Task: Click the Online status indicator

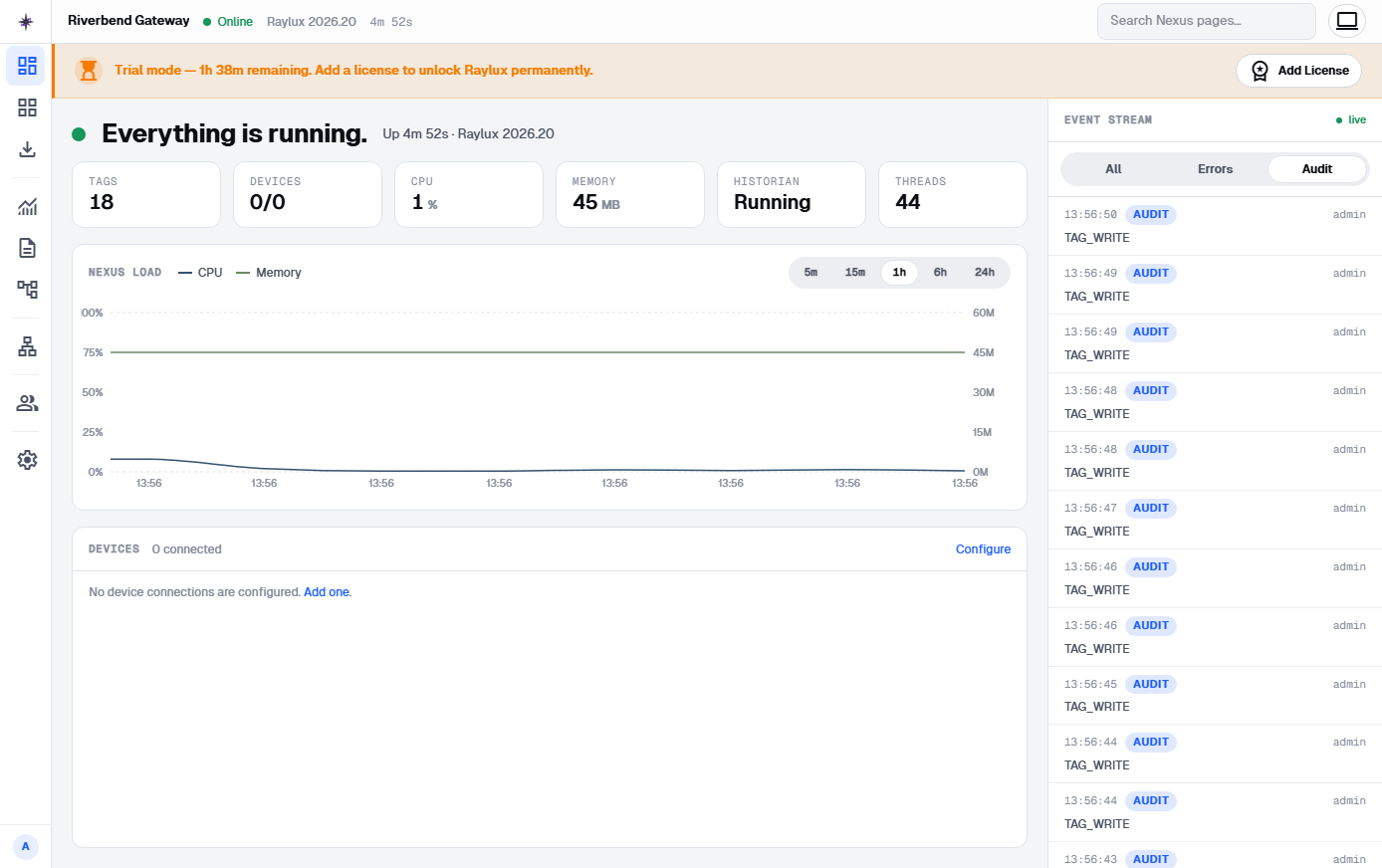Action: click(228, 22)
